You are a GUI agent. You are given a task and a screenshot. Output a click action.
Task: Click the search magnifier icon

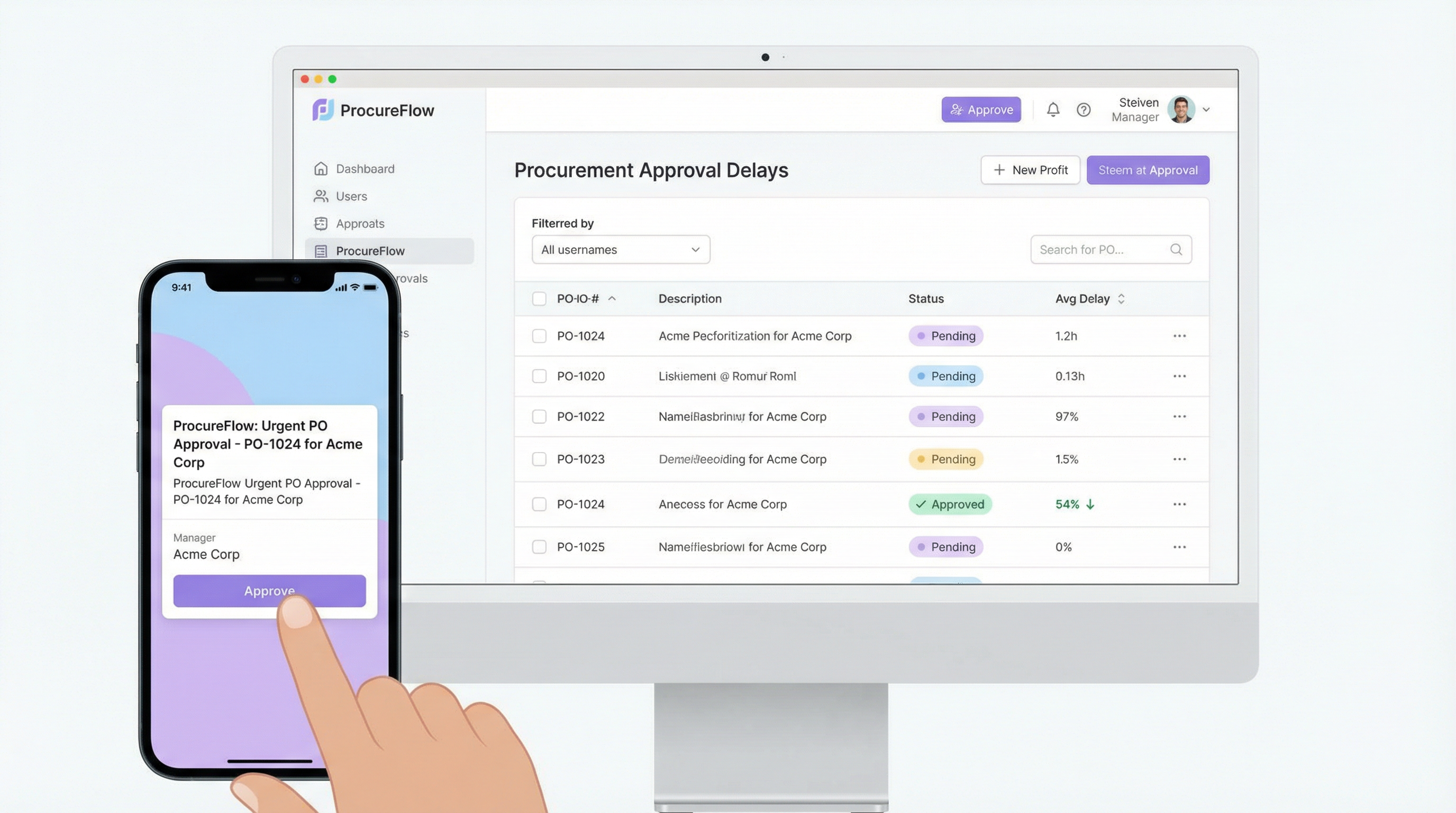point(1176,249)
